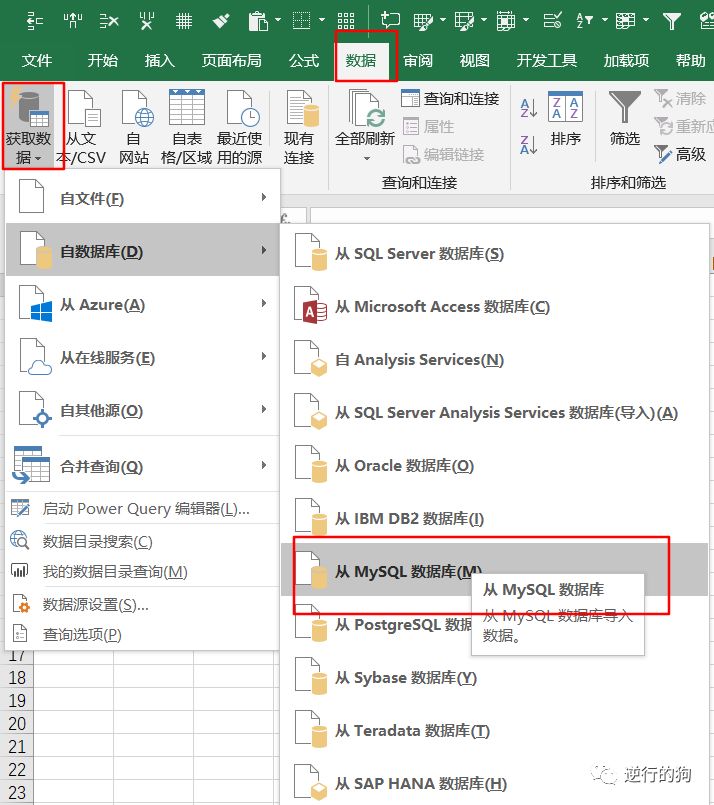Expand 从 Azure(A) submenu
This screenshot has width=714, height=805.
(x=142, y=304)
